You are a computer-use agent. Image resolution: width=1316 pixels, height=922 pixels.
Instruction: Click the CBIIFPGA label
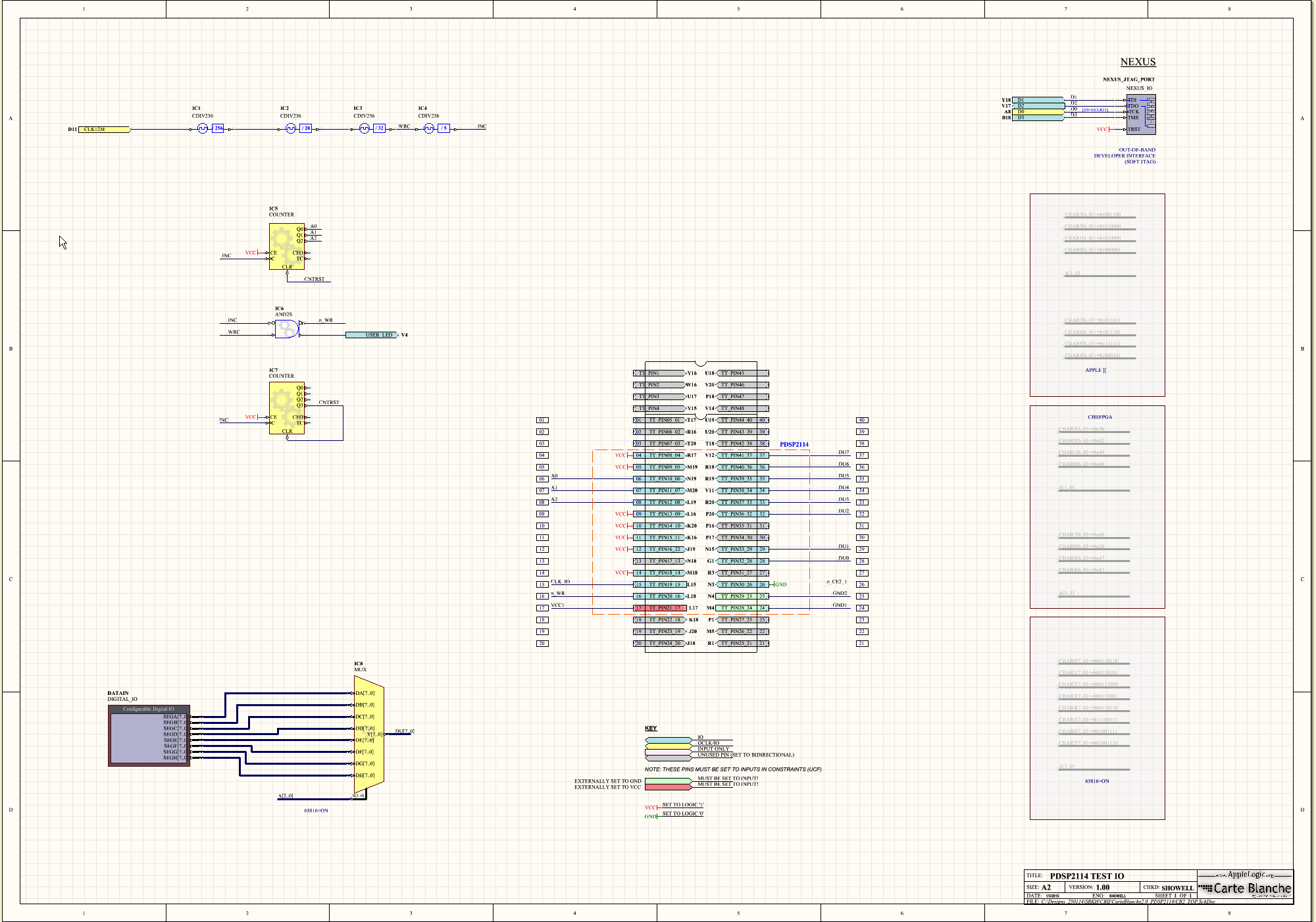coord(1100,417)
